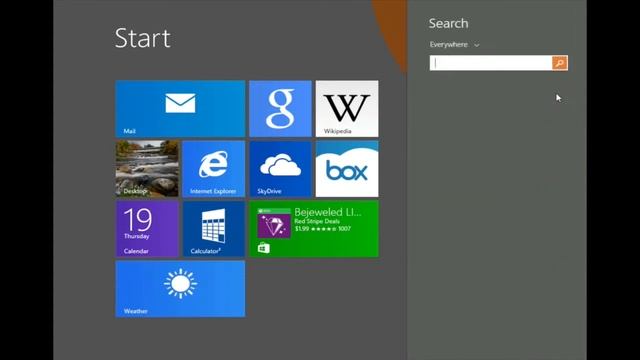Launch the Wikipedia tile

[x=347, y=109]
